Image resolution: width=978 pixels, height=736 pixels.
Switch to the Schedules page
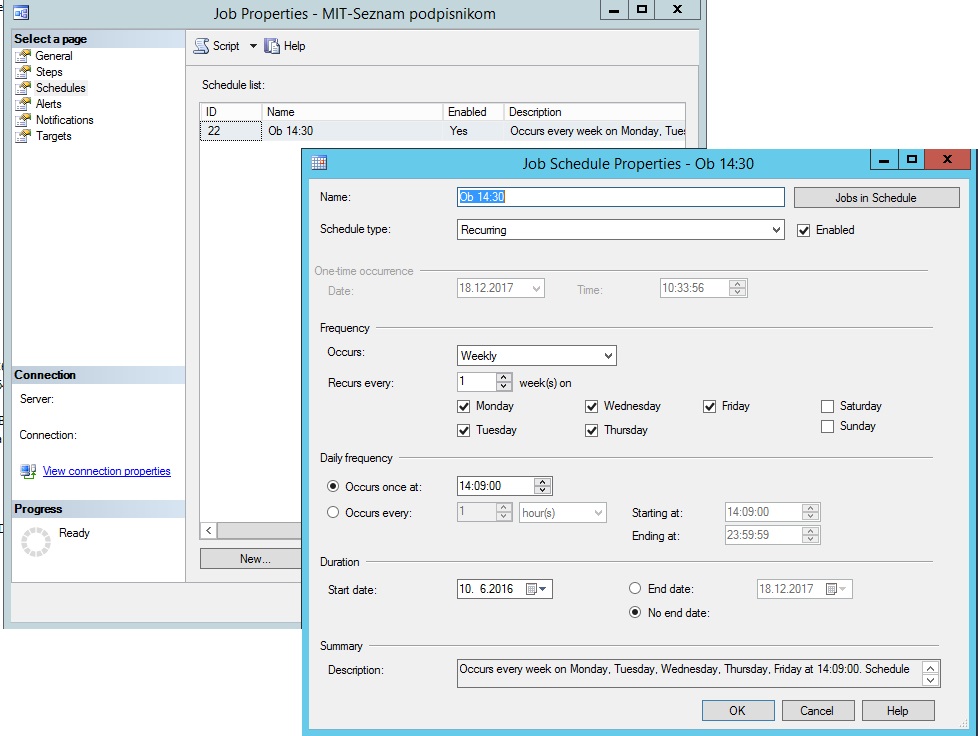pos(61,88)
